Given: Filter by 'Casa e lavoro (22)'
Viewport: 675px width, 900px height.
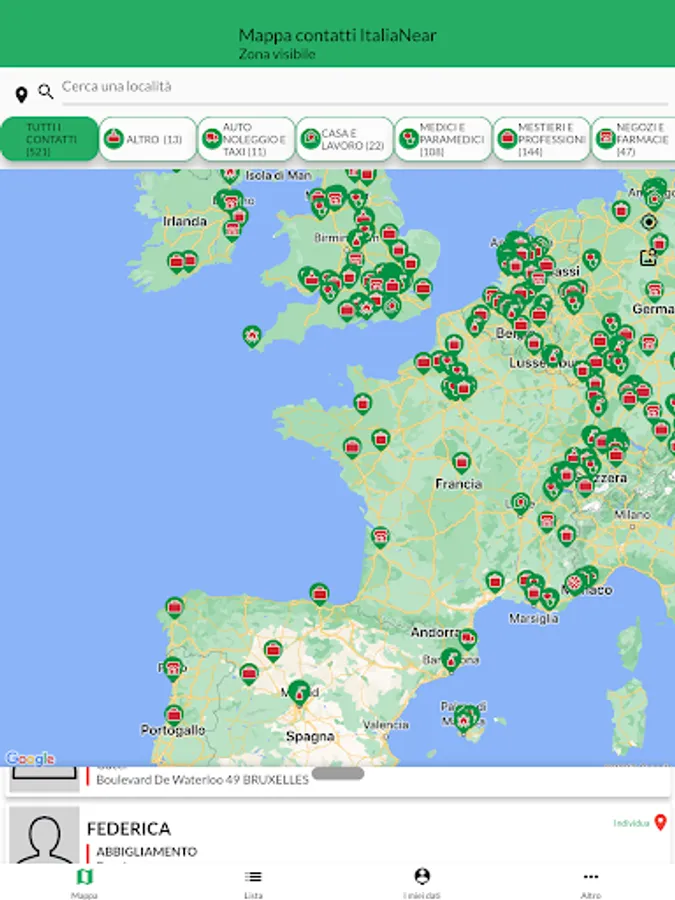Looking at the screenshot, I should coord(345,139).
